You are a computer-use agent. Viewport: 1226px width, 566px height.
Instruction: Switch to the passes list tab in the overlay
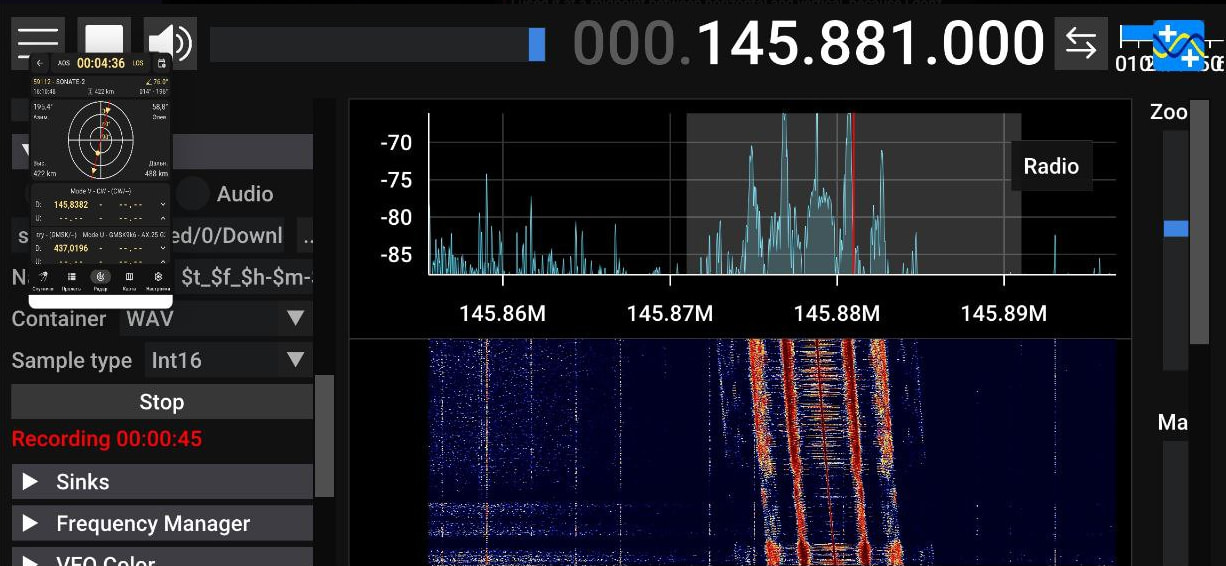click(x=72, y=277)
